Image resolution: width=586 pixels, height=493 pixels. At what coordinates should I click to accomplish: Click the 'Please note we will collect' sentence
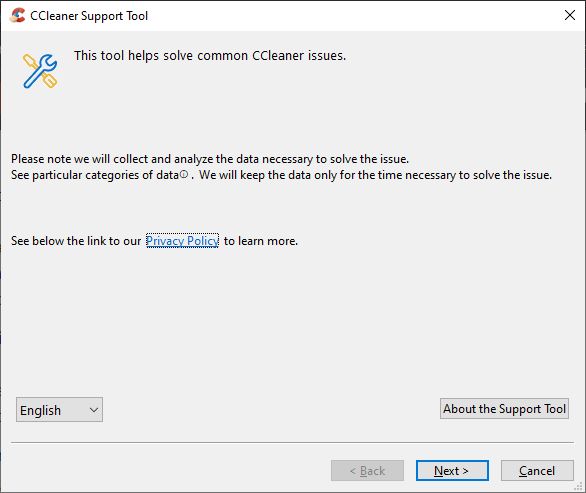[x=210, y=159]
